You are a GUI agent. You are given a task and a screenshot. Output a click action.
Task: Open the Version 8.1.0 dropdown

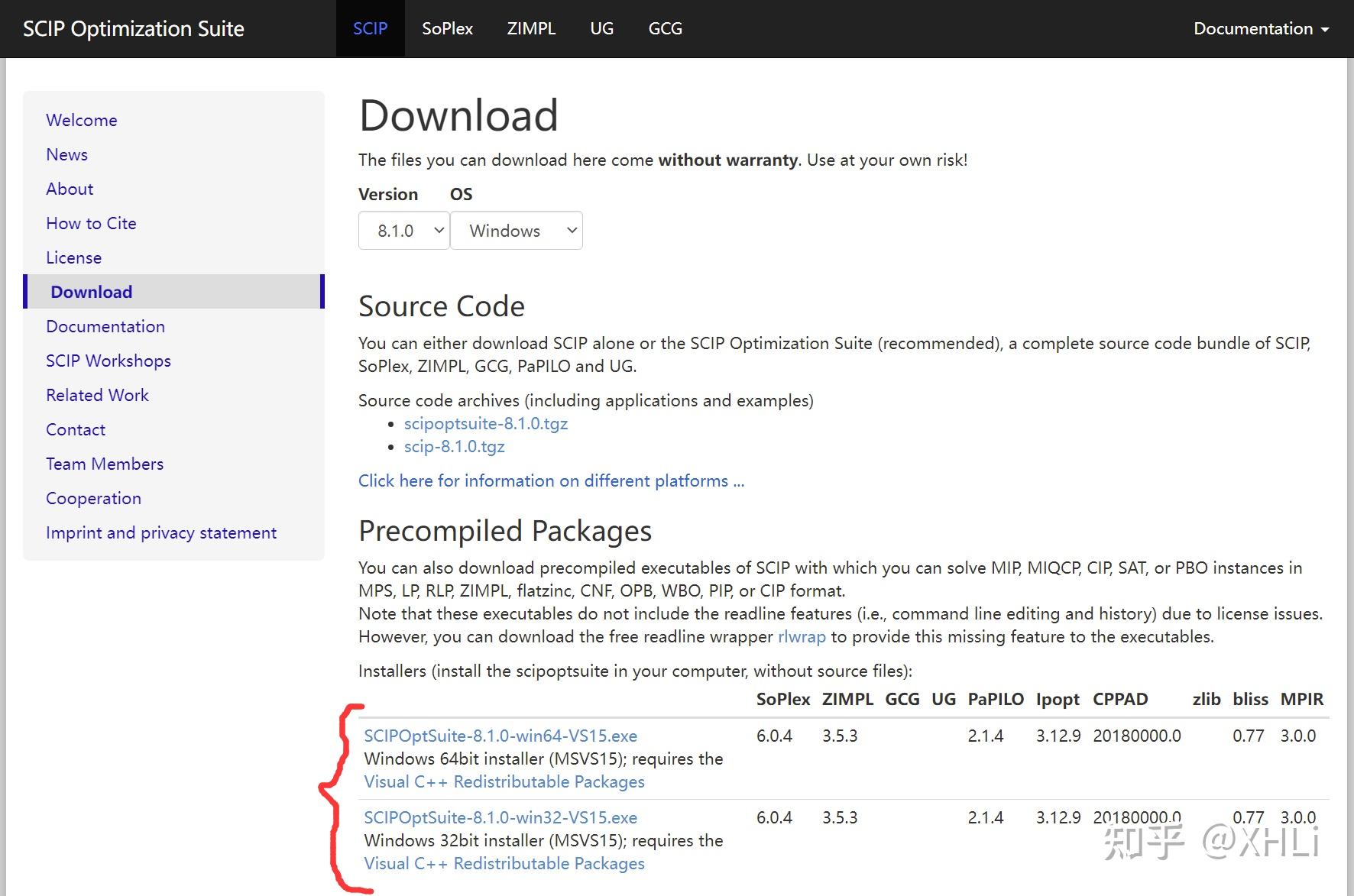pos(403,231)
